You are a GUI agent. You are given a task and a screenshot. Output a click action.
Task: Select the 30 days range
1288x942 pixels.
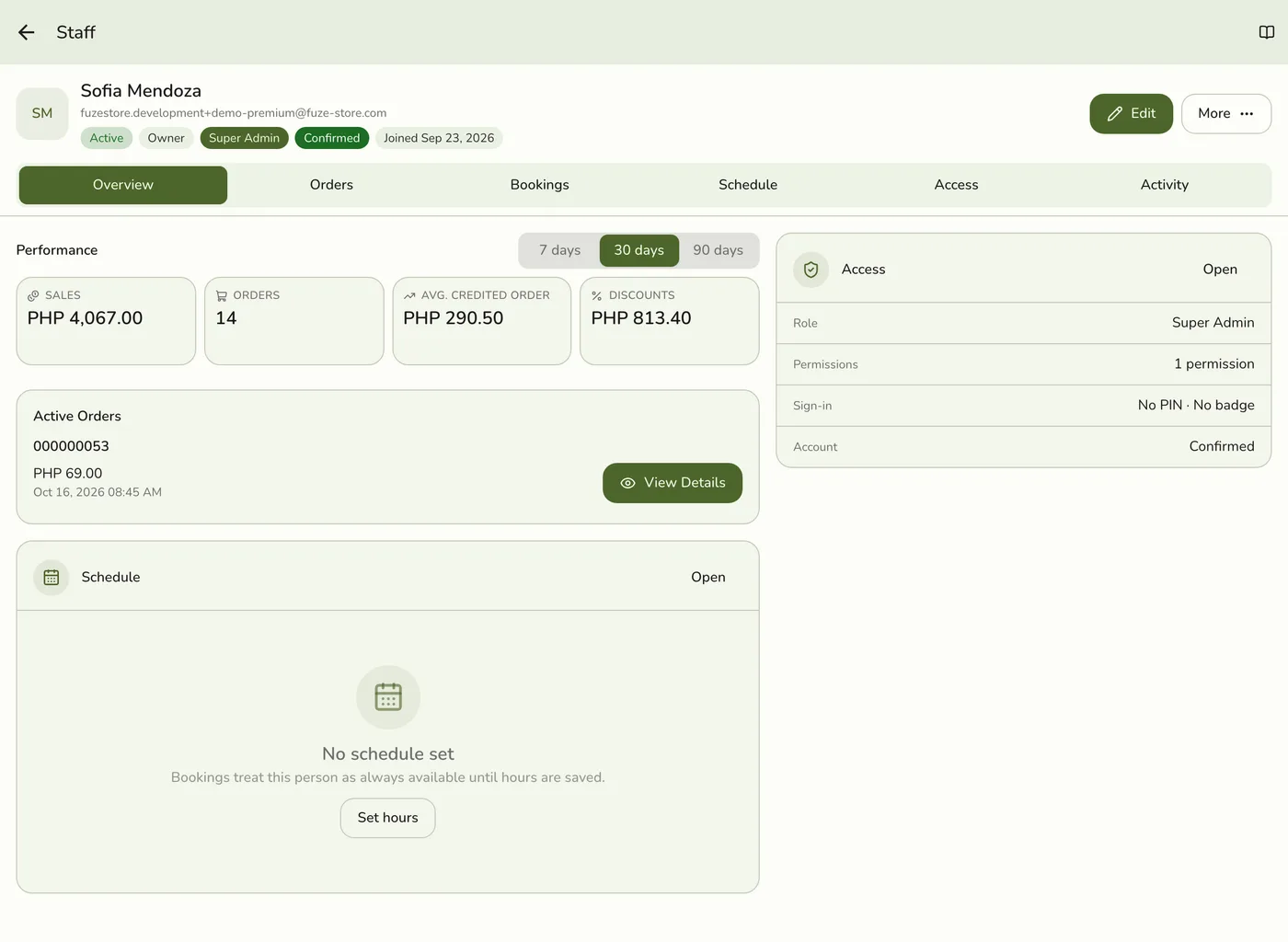coord(639,250)
